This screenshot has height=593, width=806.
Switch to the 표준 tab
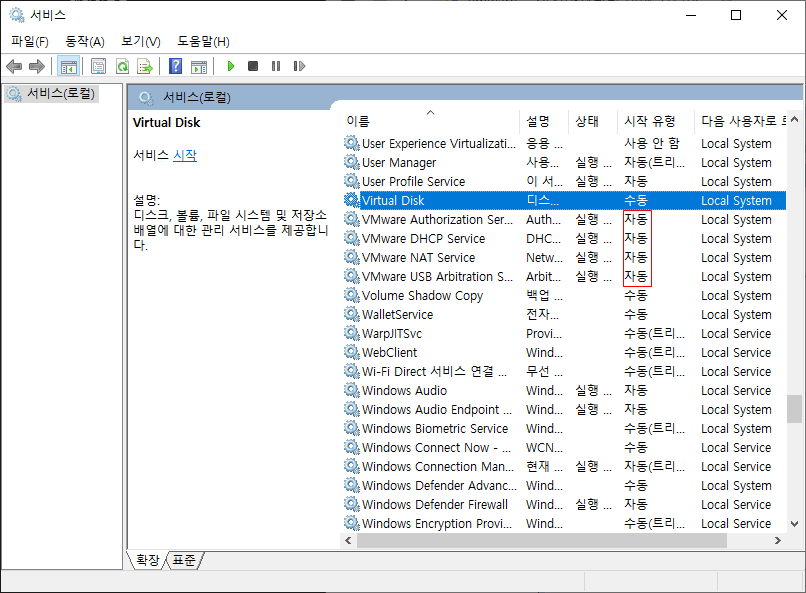coord(184,560)
